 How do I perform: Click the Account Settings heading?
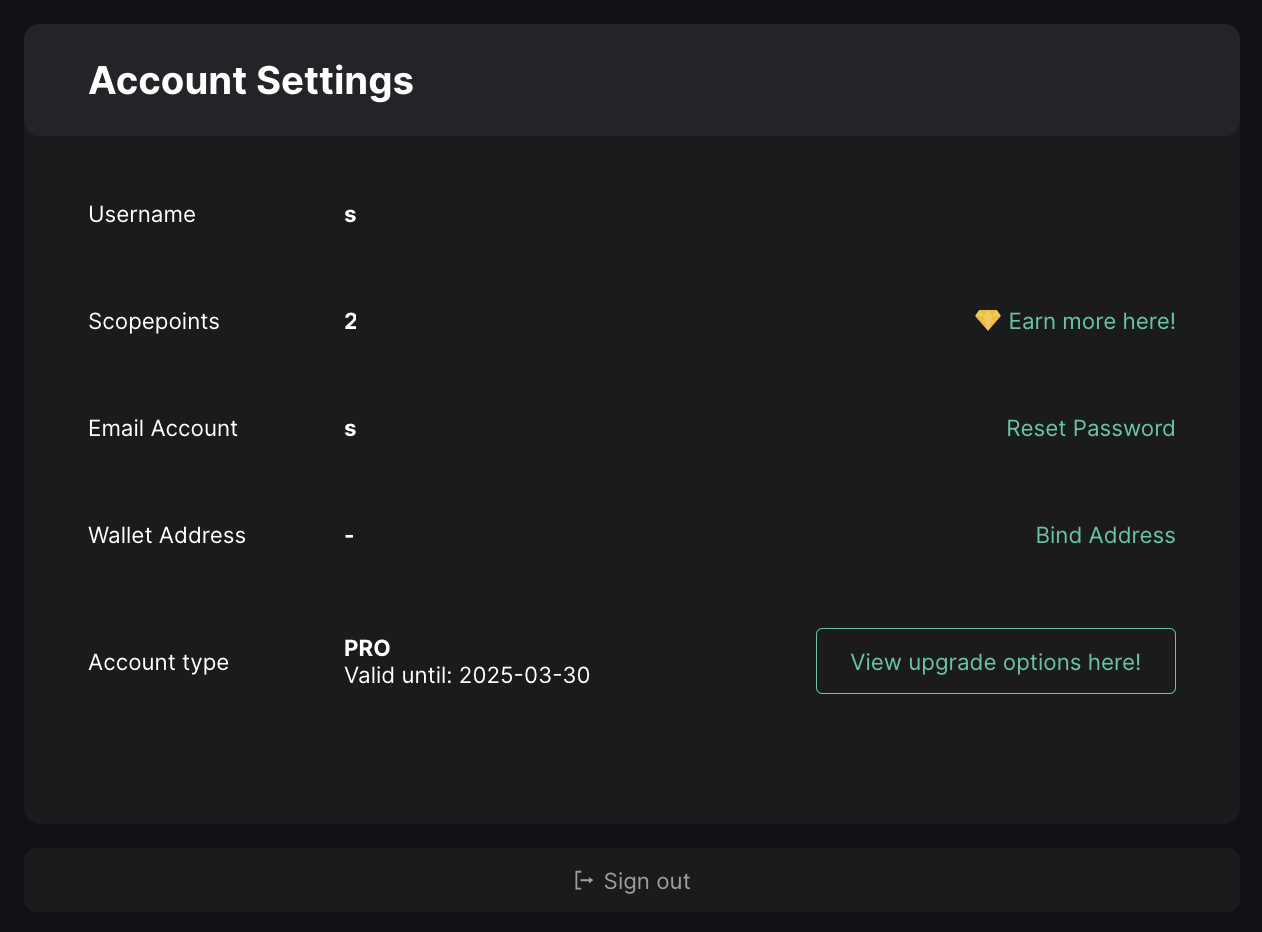[251, 80]
